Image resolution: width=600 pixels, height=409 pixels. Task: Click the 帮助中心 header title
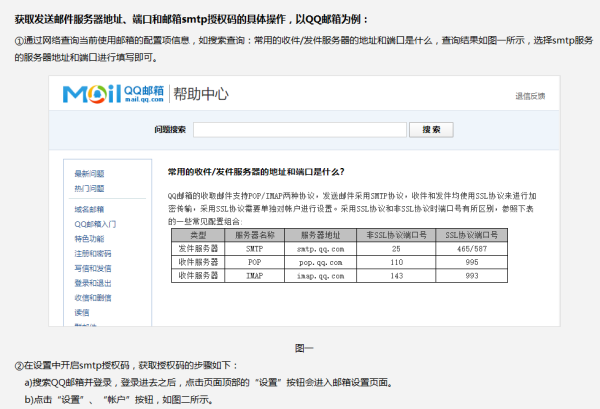pos(201,95)
